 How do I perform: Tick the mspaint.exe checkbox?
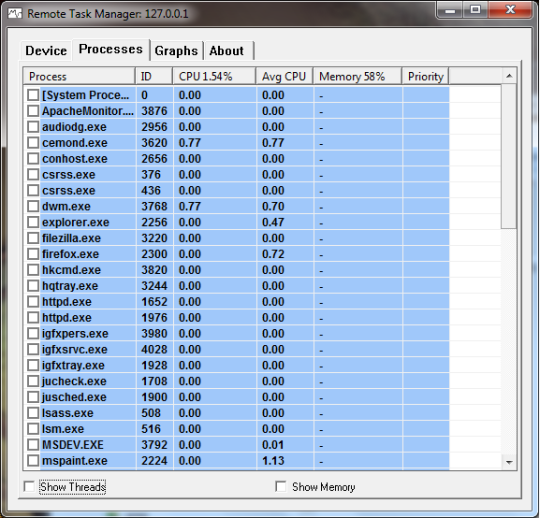click(33, 460)
